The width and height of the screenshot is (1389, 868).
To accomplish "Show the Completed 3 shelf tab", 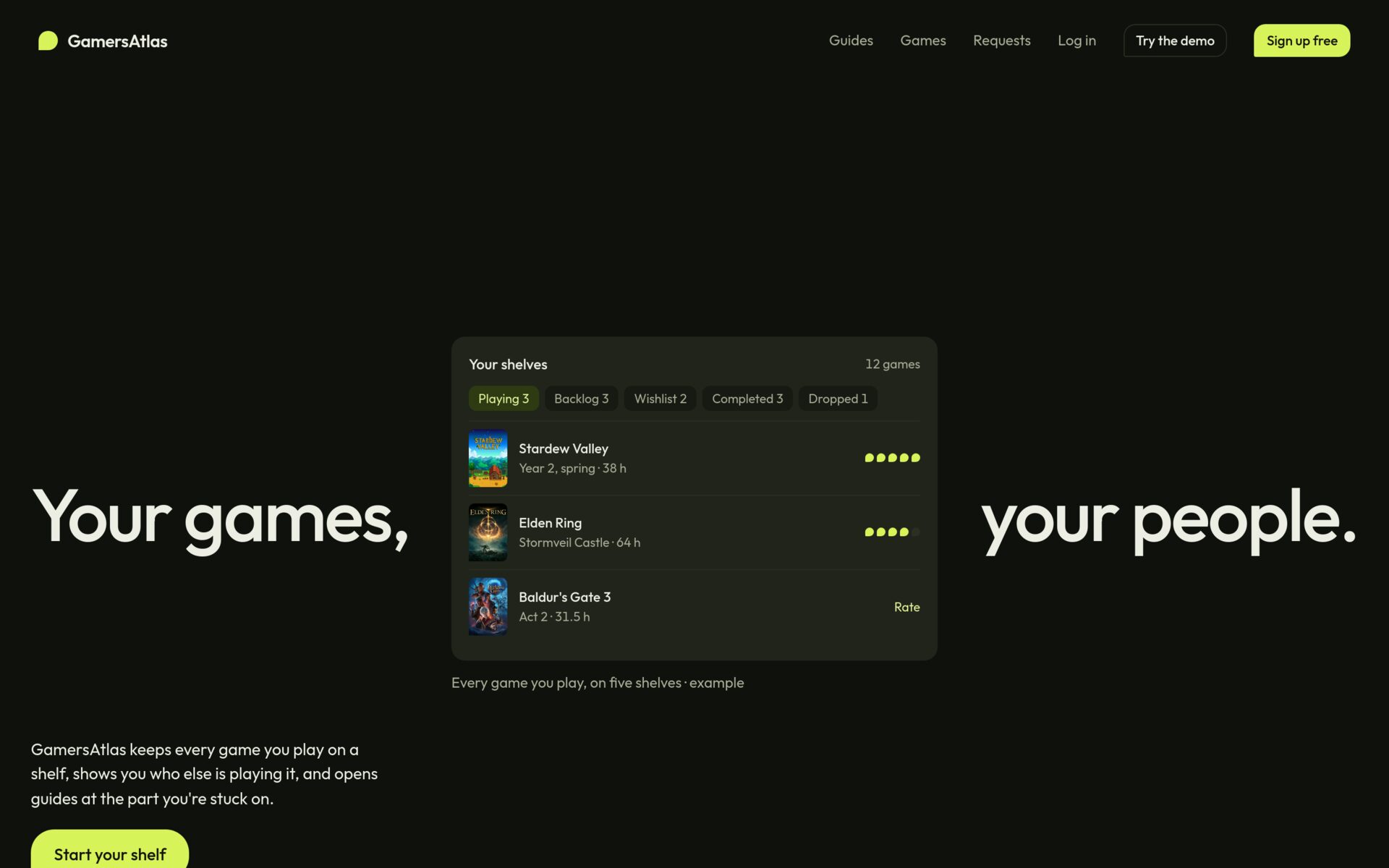I will click(747, 399).
